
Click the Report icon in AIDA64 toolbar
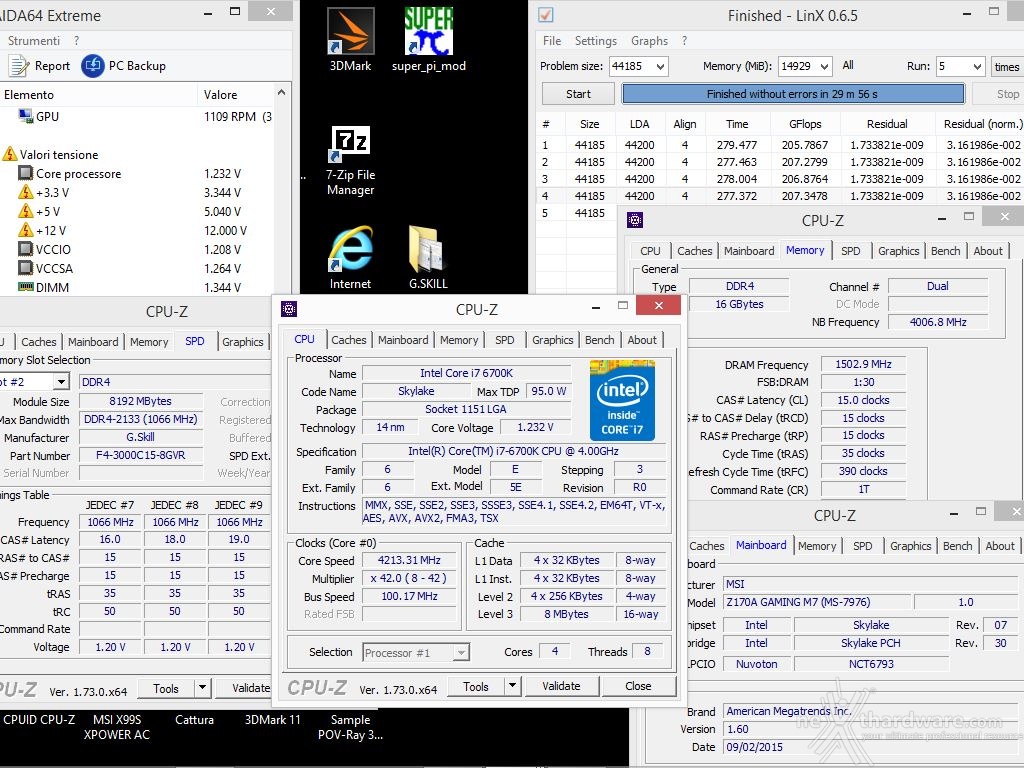pyautogui.click(x=18, y=66)
